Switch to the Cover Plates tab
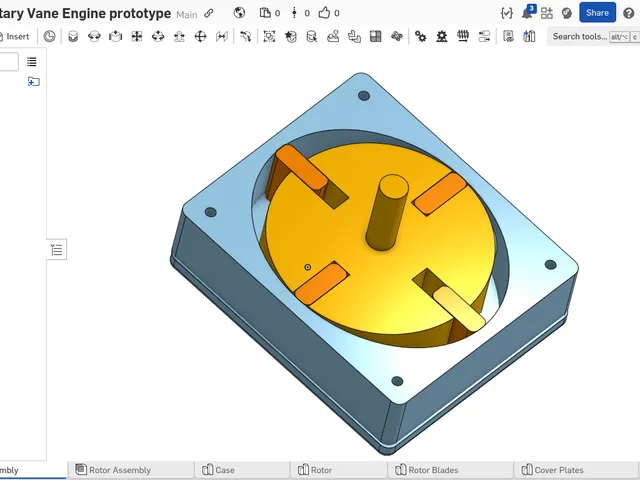 (x=576, y=470)
